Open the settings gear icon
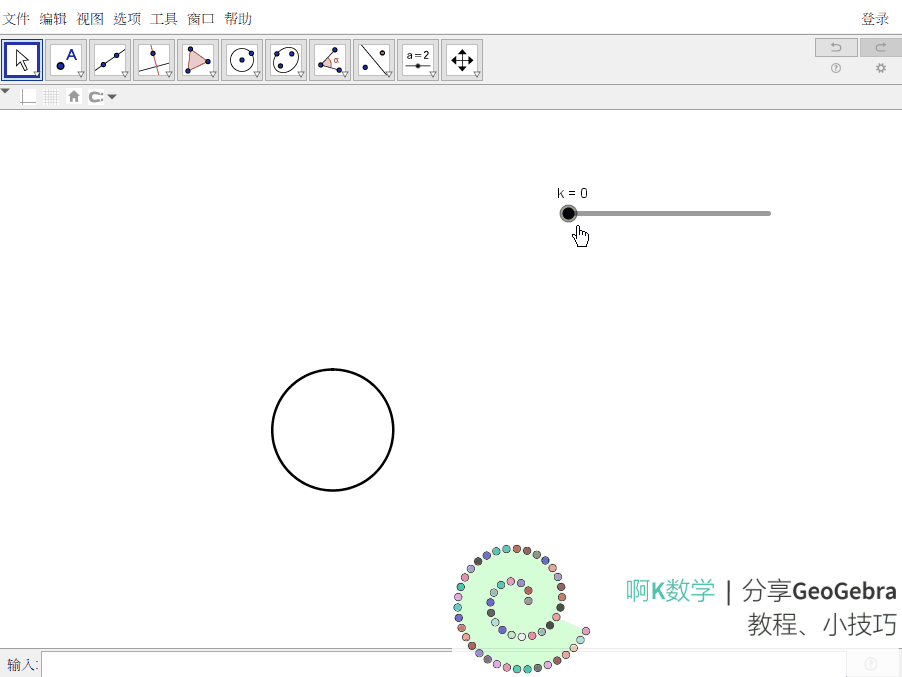The image size is (902, 677). [881, 68]
